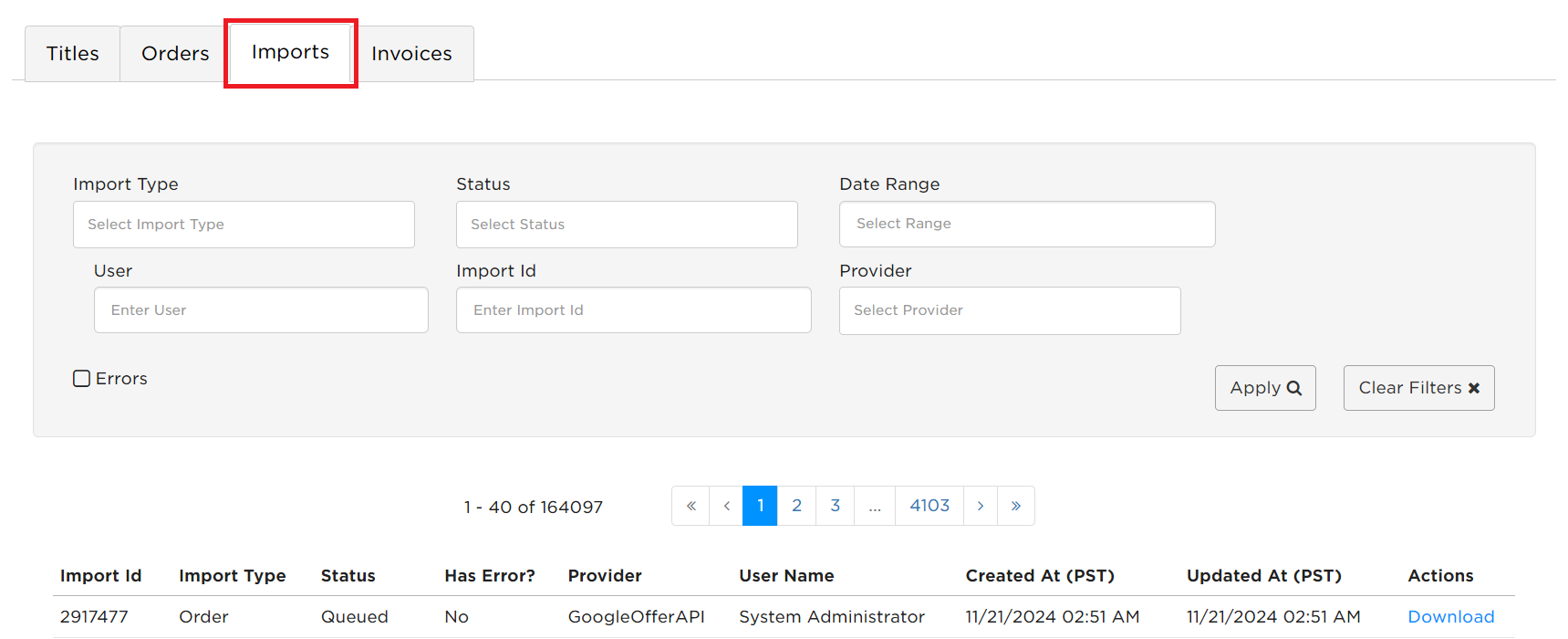This screenshot has height=639, width=1568.
Task: Click into the Enter Import Id field
Action: point(633,310)
